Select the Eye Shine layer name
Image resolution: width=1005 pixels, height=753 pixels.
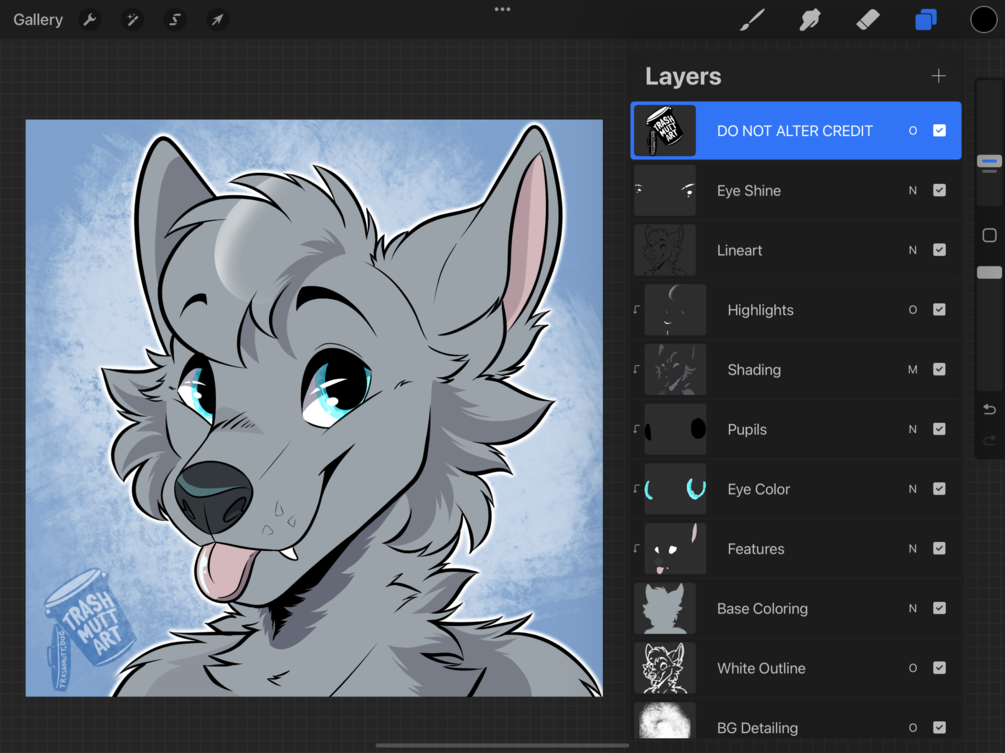749,190
